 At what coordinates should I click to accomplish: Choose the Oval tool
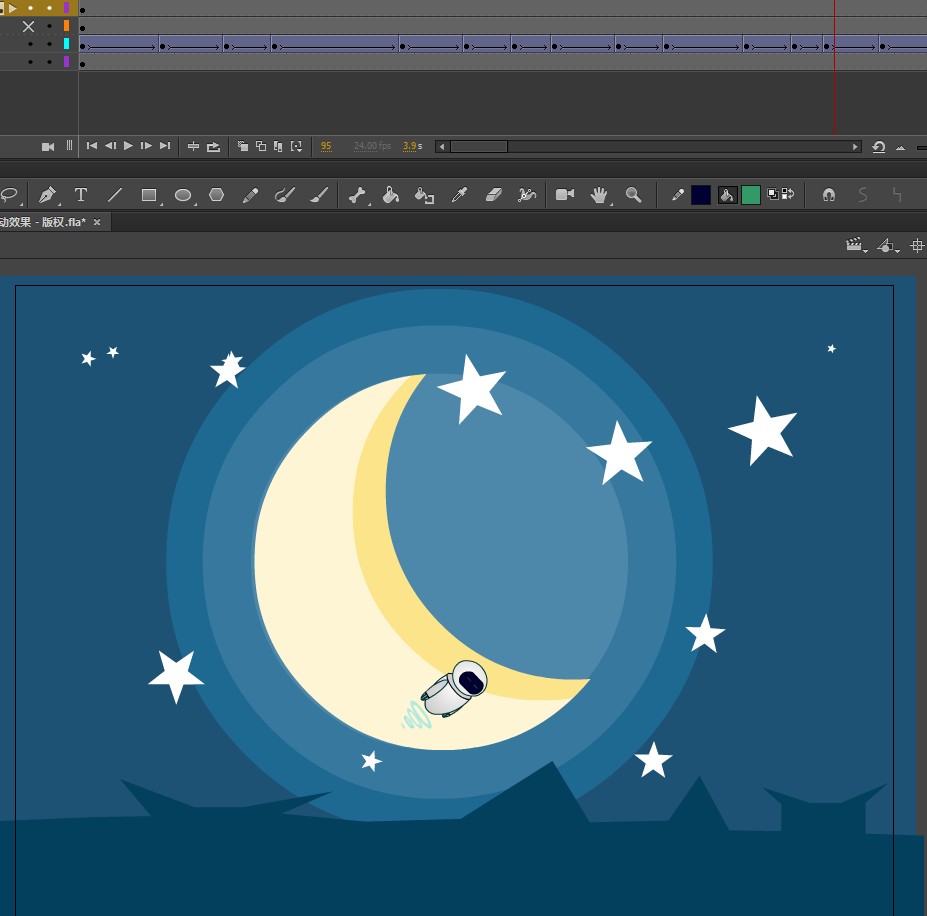(183, 195)
